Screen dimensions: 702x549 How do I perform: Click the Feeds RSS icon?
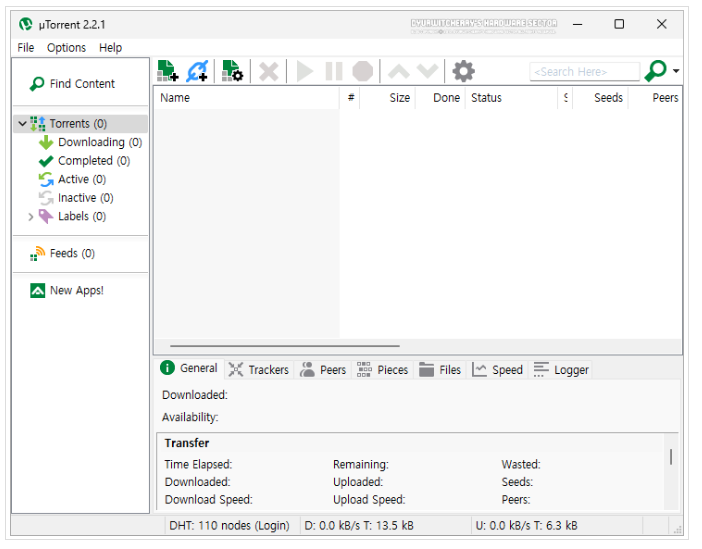[x=38, y=253]
